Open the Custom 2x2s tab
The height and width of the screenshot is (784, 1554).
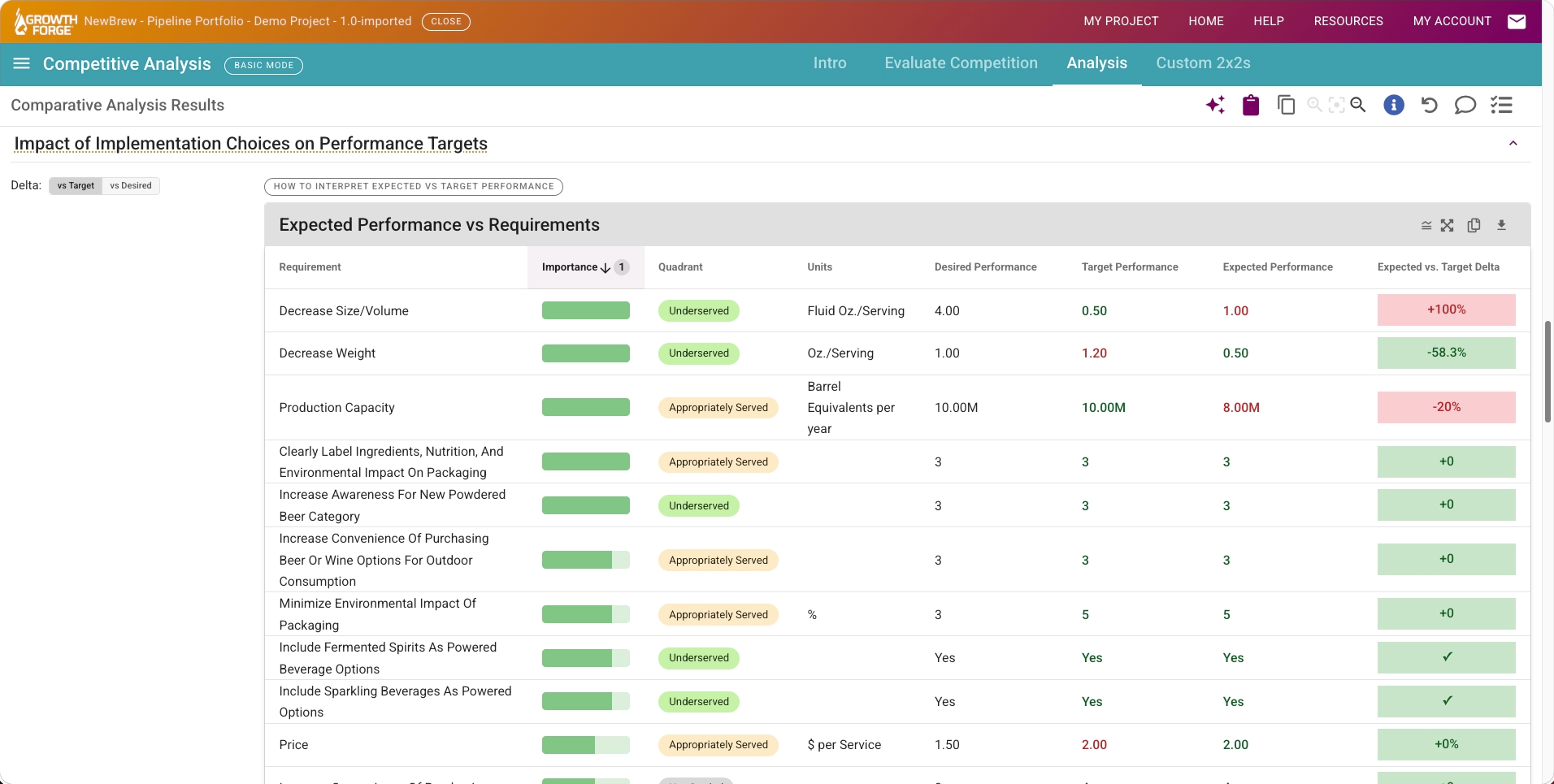click(x=1203, y=63)
